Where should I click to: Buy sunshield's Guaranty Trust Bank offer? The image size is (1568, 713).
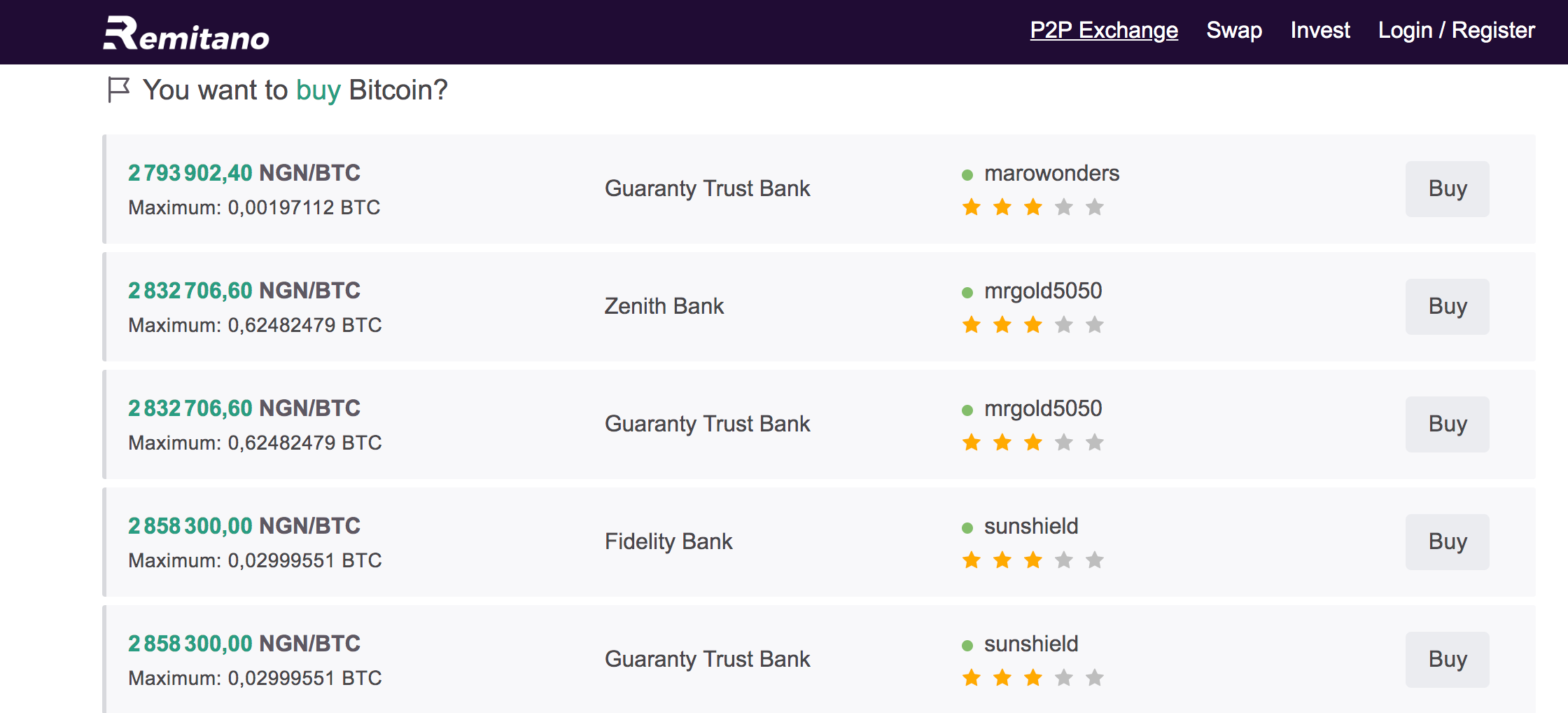tap(1447, 660)
